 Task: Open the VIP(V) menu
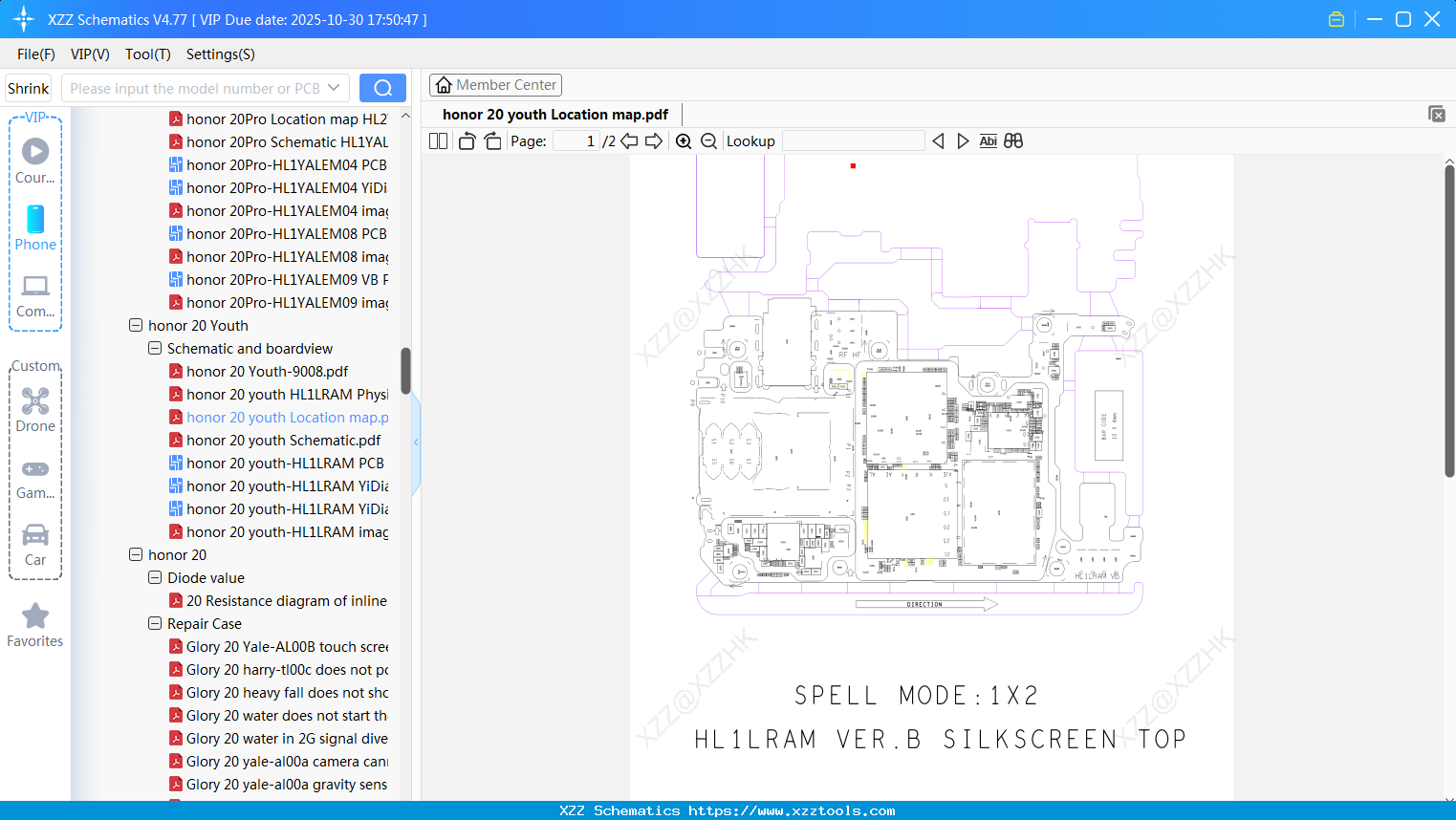pos(90,54)
